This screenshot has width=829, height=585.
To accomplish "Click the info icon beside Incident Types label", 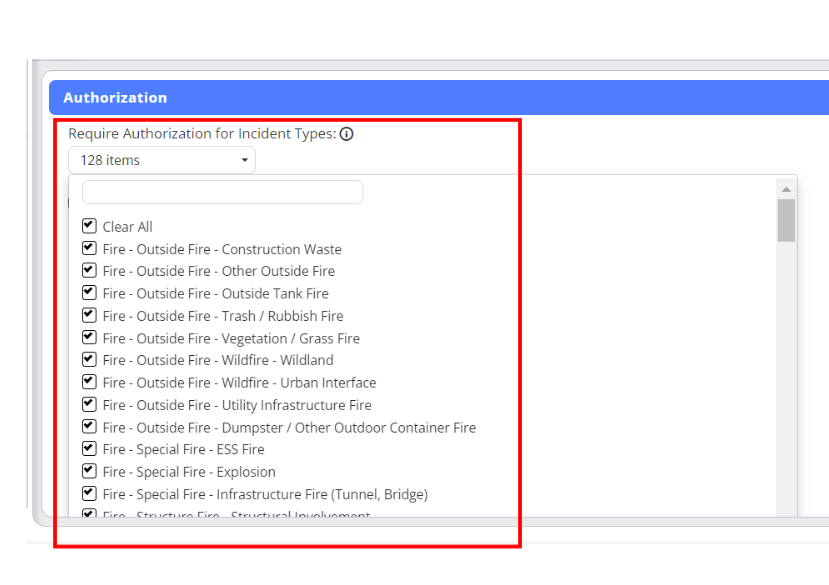I will click(347, 134).
